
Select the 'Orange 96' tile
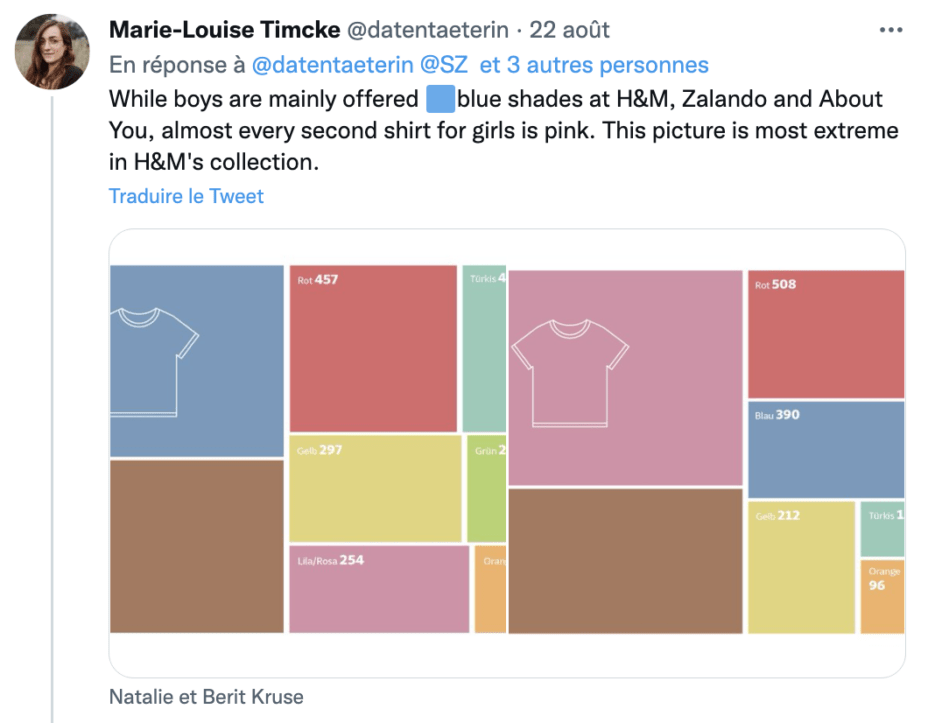(x=882, y=597)
